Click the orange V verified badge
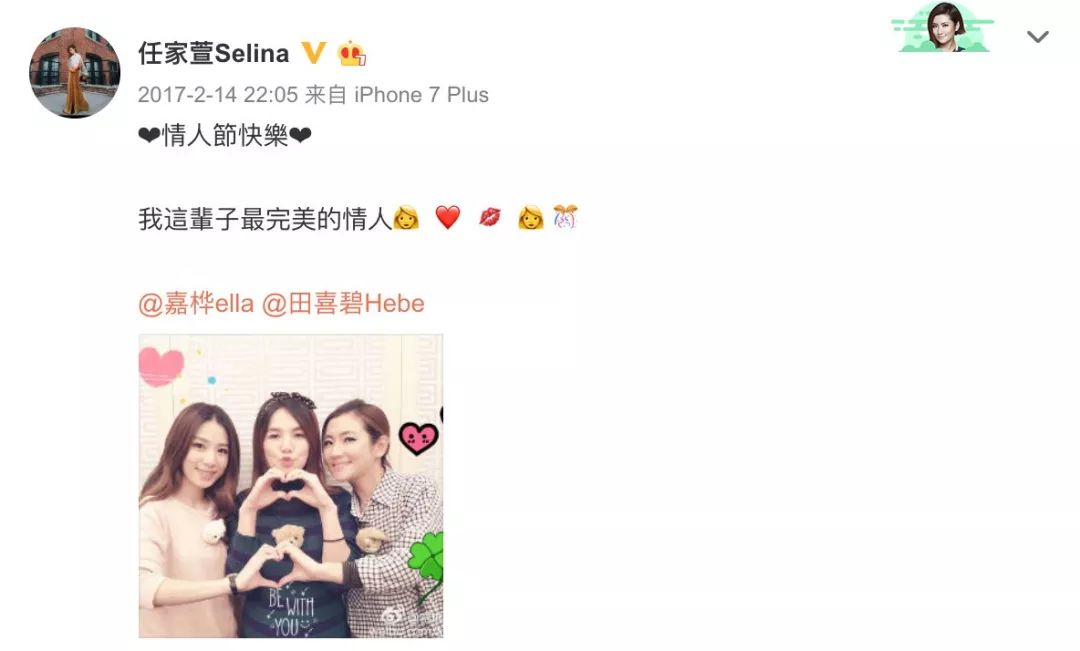 point(313,52)
